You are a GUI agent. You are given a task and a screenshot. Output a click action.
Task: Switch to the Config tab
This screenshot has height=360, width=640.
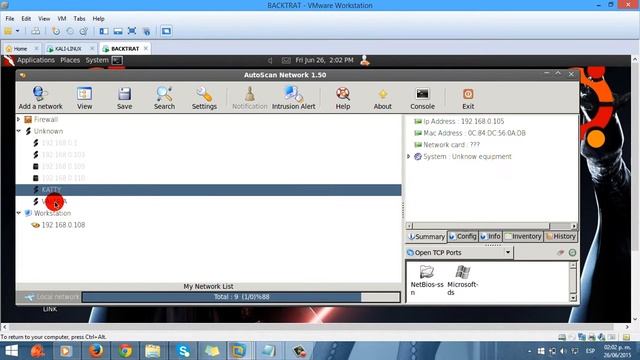click(463, 236)
